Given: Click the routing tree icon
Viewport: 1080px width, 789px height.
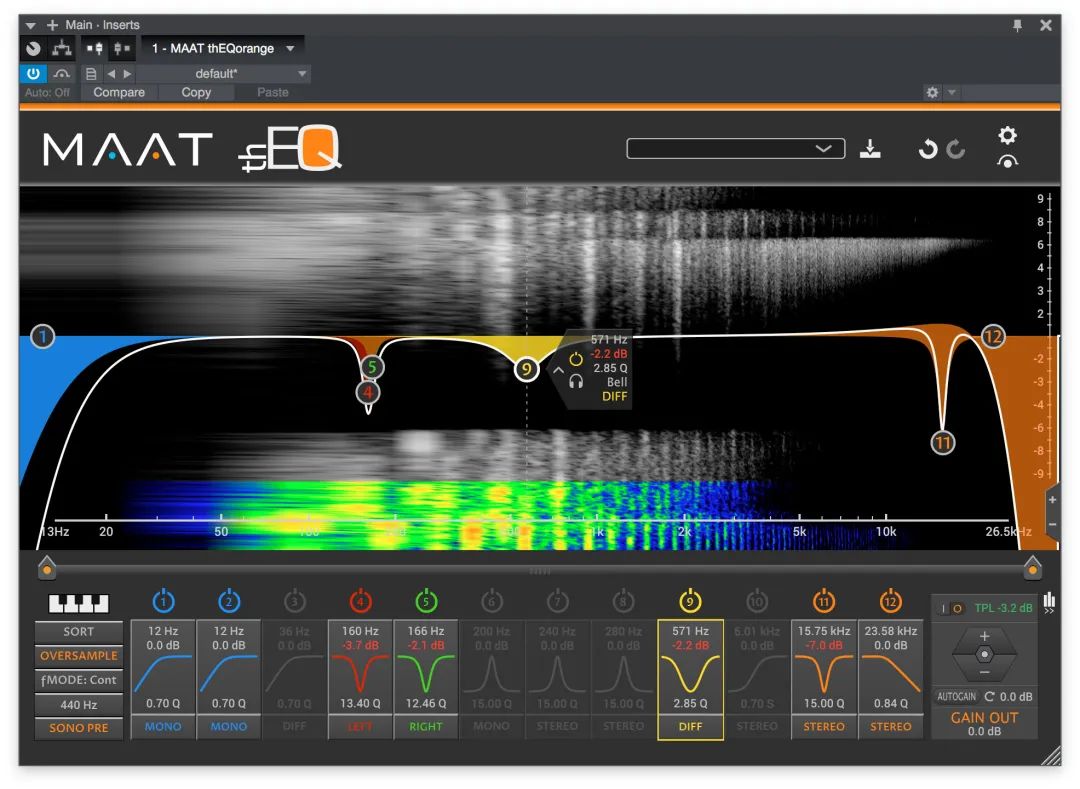Looking at the screenshot, I should (x=62, y=48).
